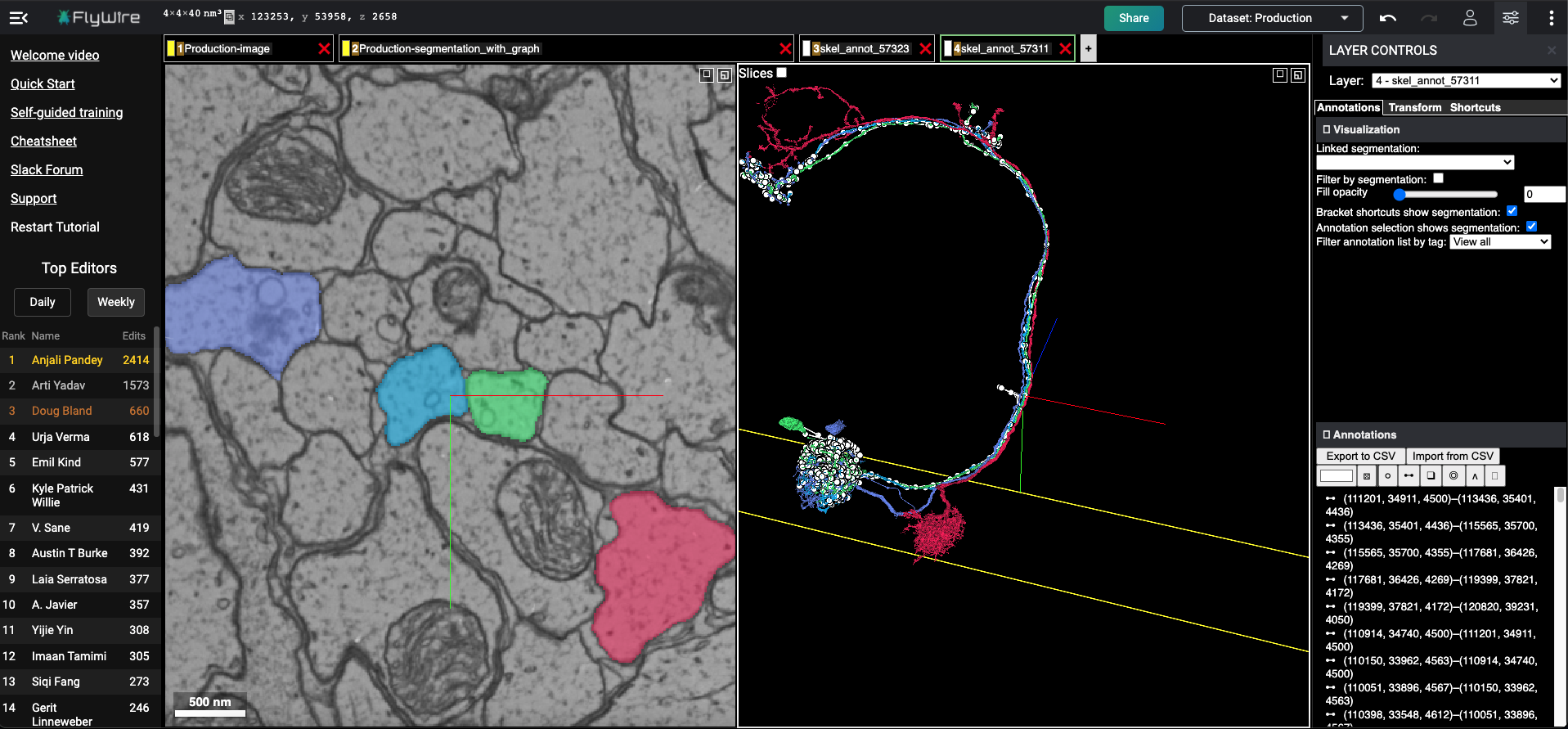Select the point annotation tool
The width and height of the screenshot is (1568, 729).
pyautogui.click(x=1387, y=476)
